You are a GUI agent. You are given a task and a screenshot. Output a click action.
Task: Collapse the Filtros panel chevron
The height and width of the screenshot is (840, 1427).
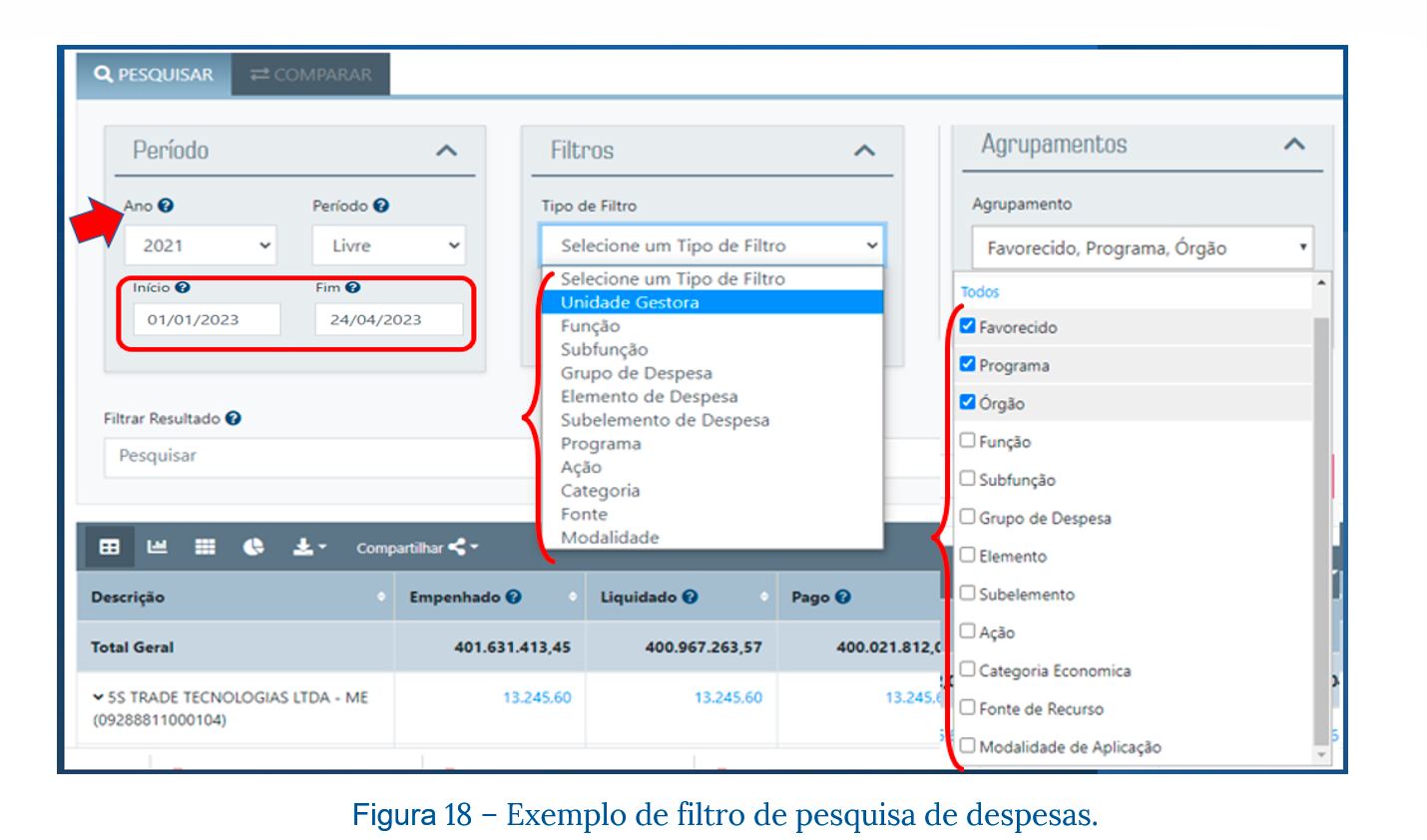coord(865,151)
